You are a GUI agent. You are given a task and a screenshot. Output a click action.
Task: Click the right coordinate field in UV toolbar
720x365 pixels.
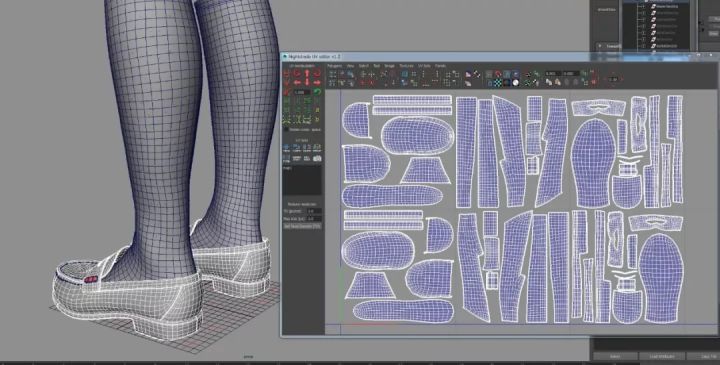point(571,73)
